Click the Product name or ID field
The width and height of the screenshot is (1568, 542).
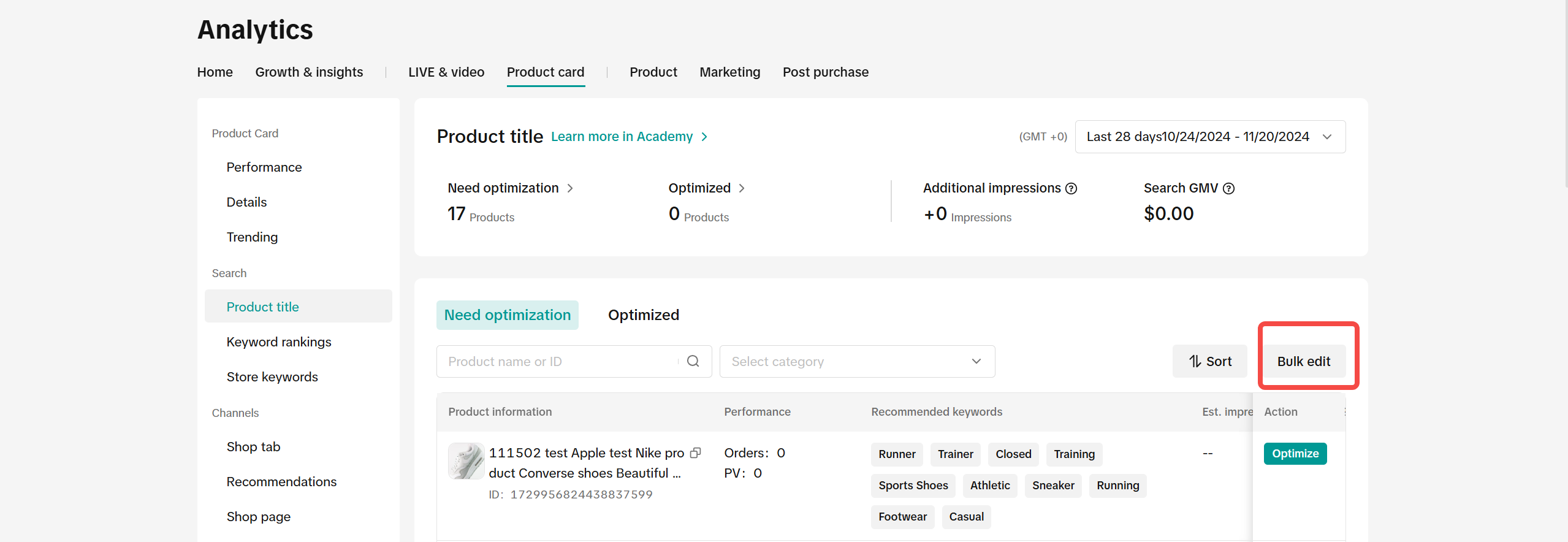click(x=561, y=362)
